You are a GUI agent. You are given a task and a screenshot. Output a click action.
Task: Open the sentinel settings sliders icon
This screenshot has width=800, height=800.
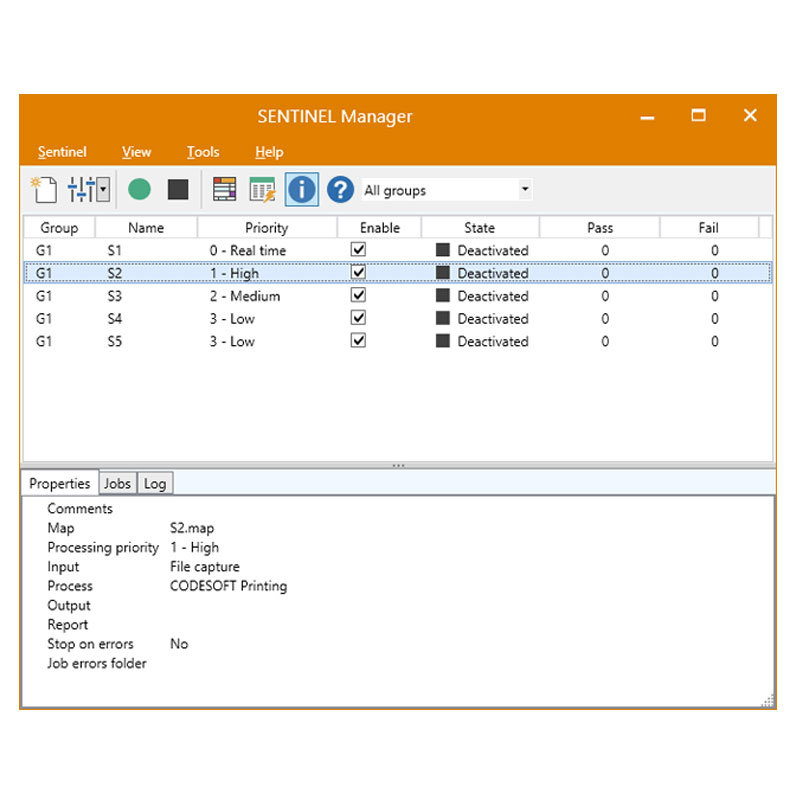pyautogui.click(x=80, y=188)
